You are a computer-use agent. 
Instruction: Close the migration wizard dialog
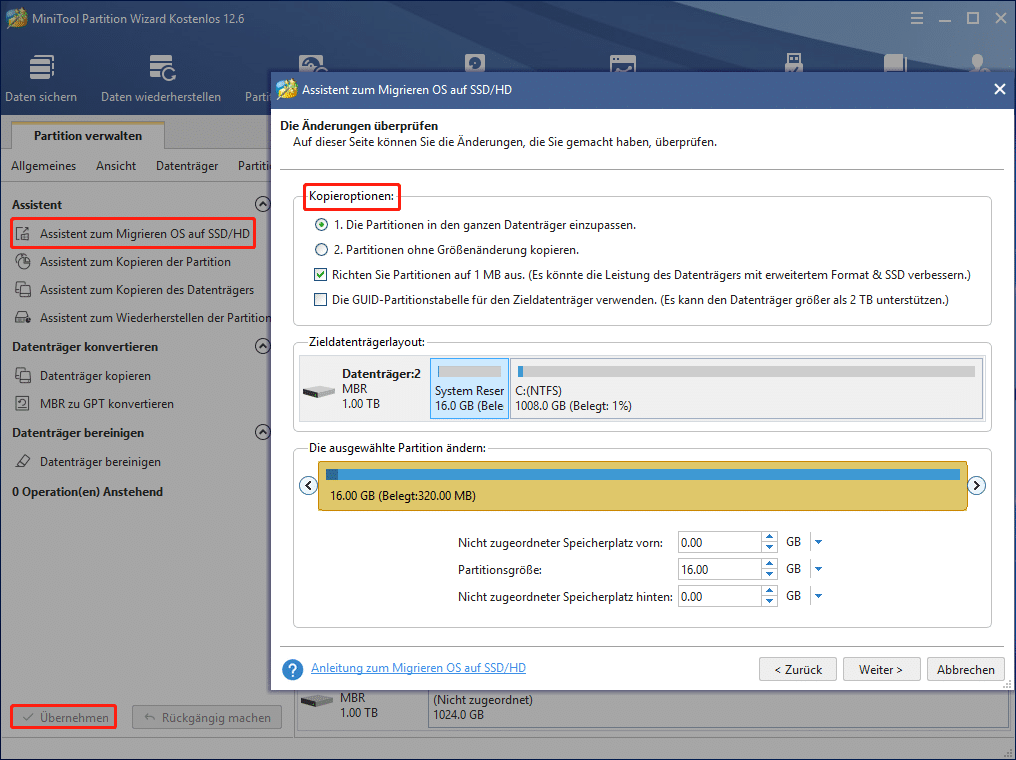click(x=1000, y=89)
